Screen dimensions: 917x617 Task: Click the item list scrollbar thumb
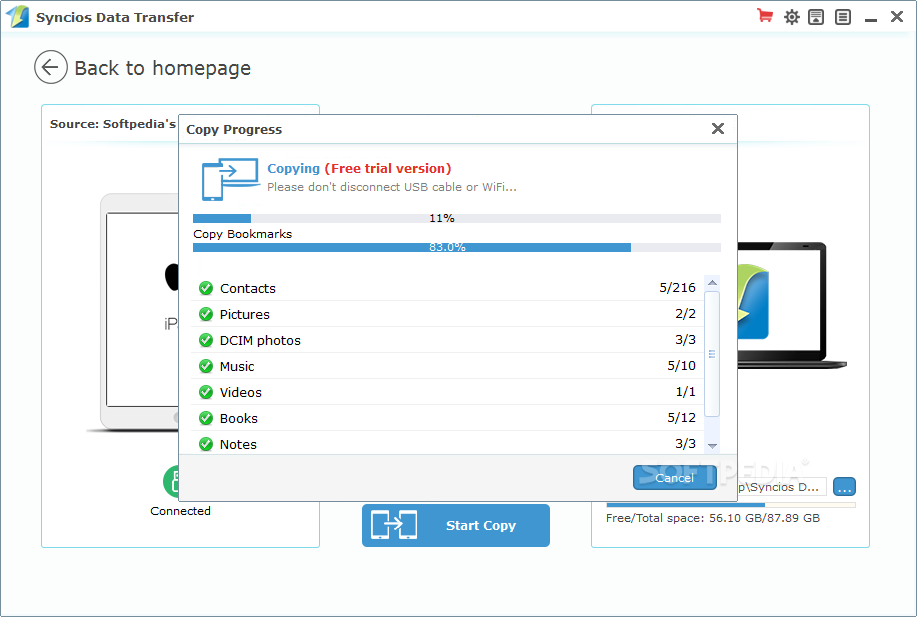point(712,354)
